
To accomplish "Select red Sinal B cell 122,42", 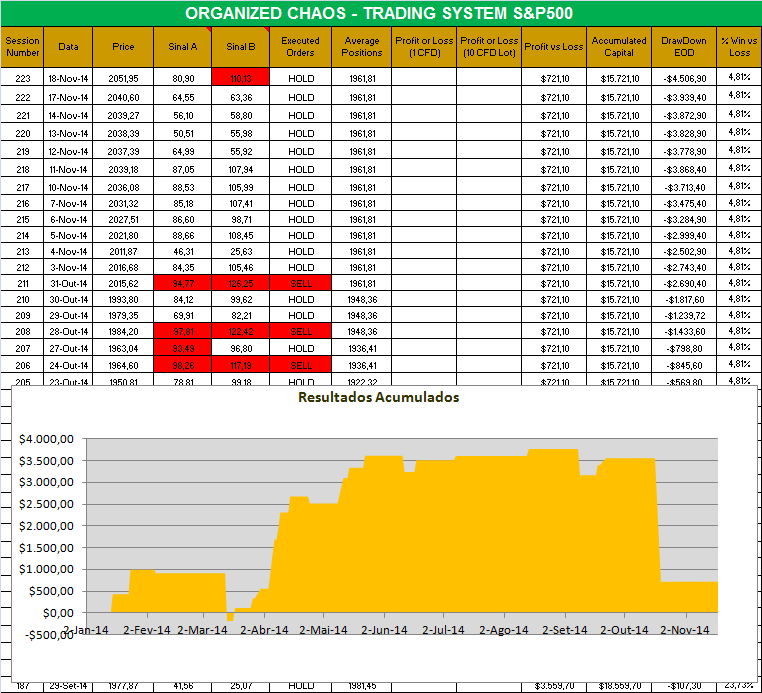I will [x=241, y=331].
